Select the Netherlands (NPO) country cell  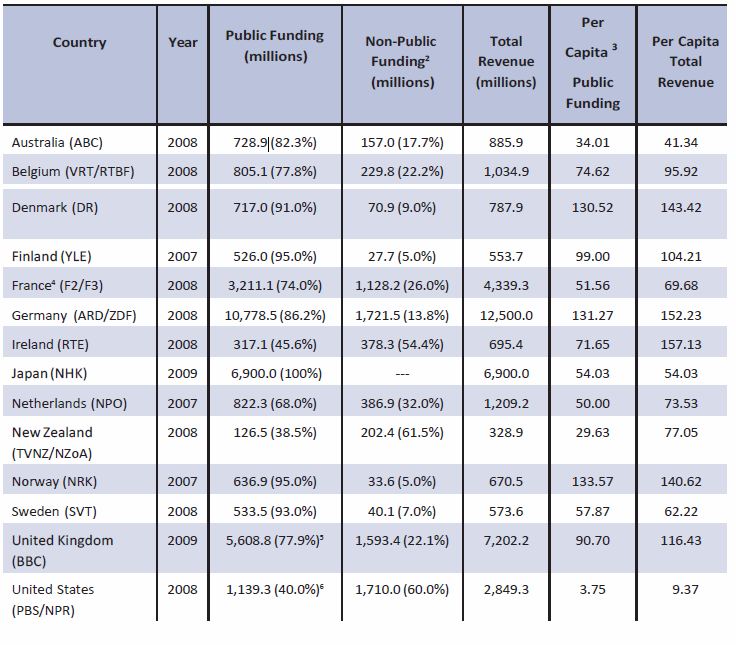point(68,404)
